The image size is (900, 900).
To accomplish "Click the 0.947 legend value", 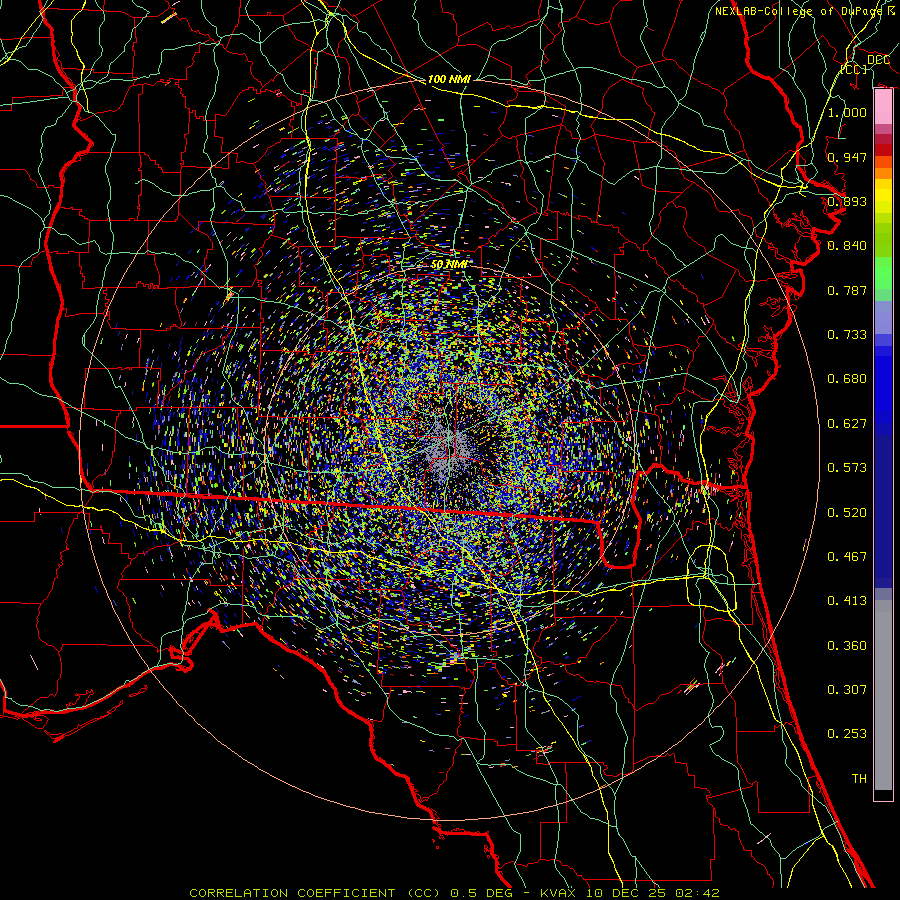I will 847,157.
